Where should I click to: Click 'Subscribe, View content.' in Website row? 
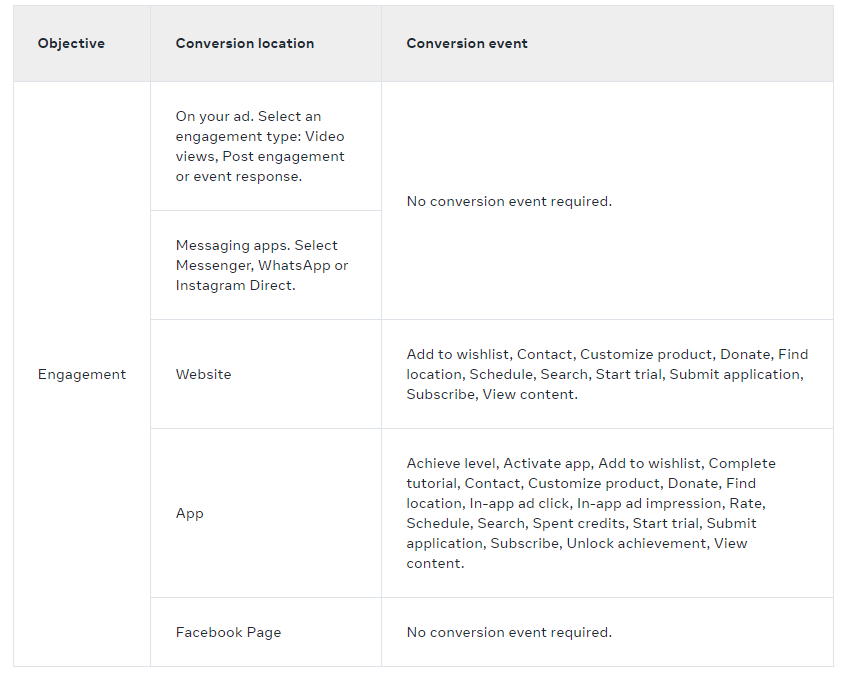pyautogui.click(x=492, y=394)
